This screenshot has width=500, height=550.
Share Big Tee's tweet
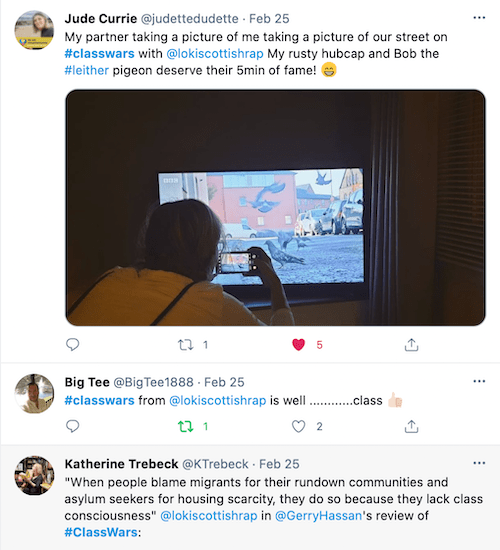click(x=411, y=427)
